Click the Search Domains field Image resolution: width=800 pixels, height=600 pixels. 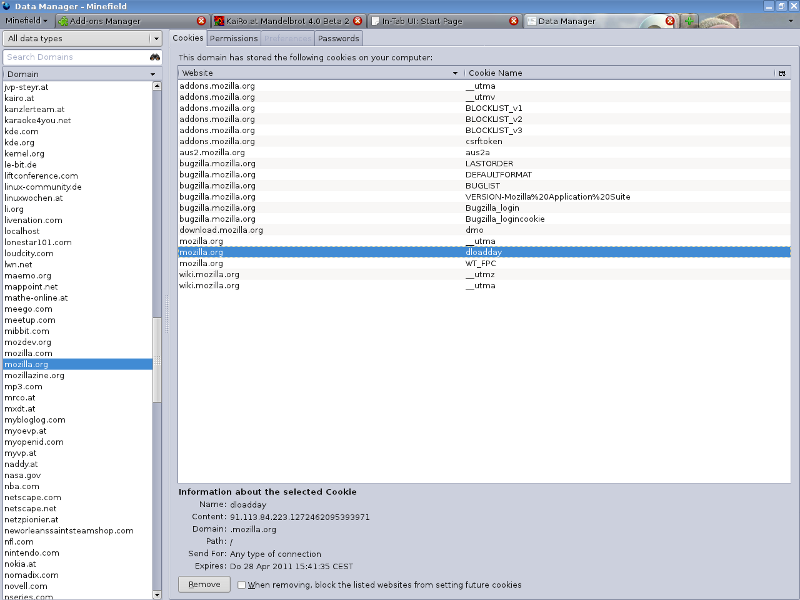pyautogui.click(x=70, y=59)
